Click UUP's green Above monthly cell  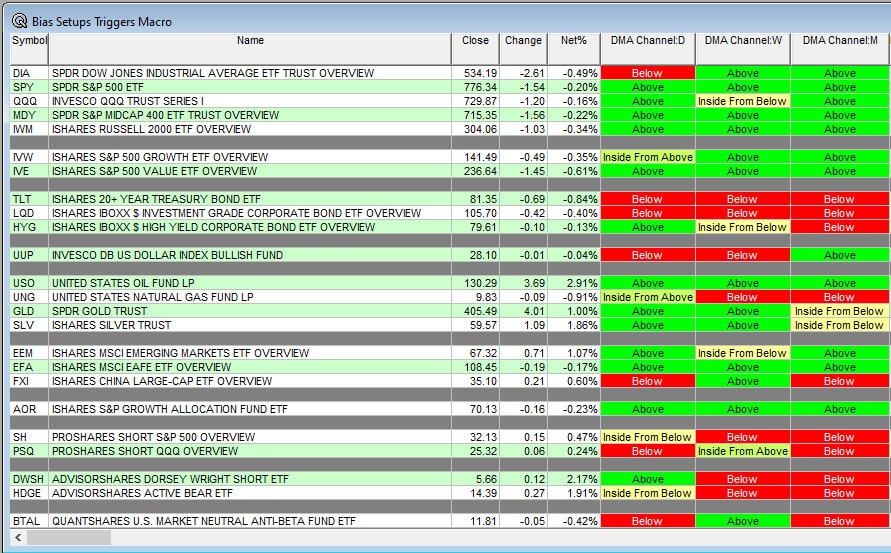(x=840, y=255)
